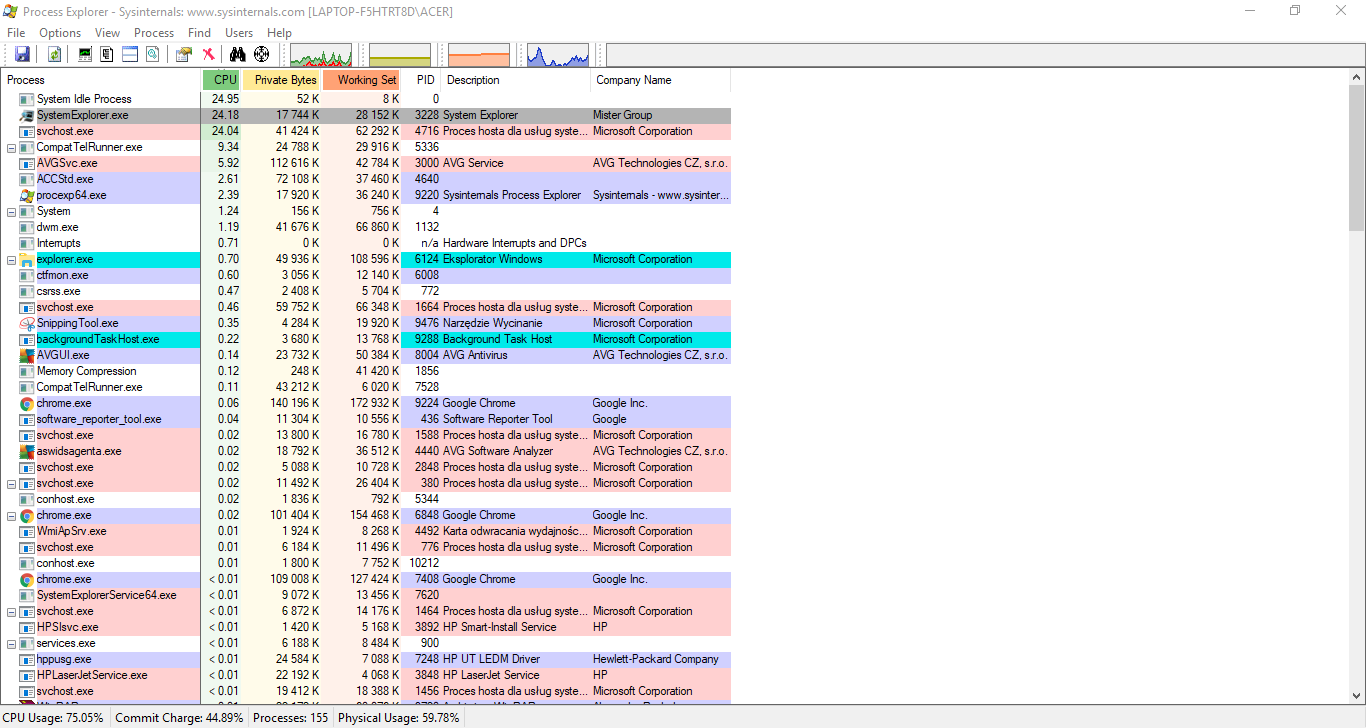The width and height of the screenshot is (1366, 728).
Task: Open the Options menu
Action: coord(60,33)
